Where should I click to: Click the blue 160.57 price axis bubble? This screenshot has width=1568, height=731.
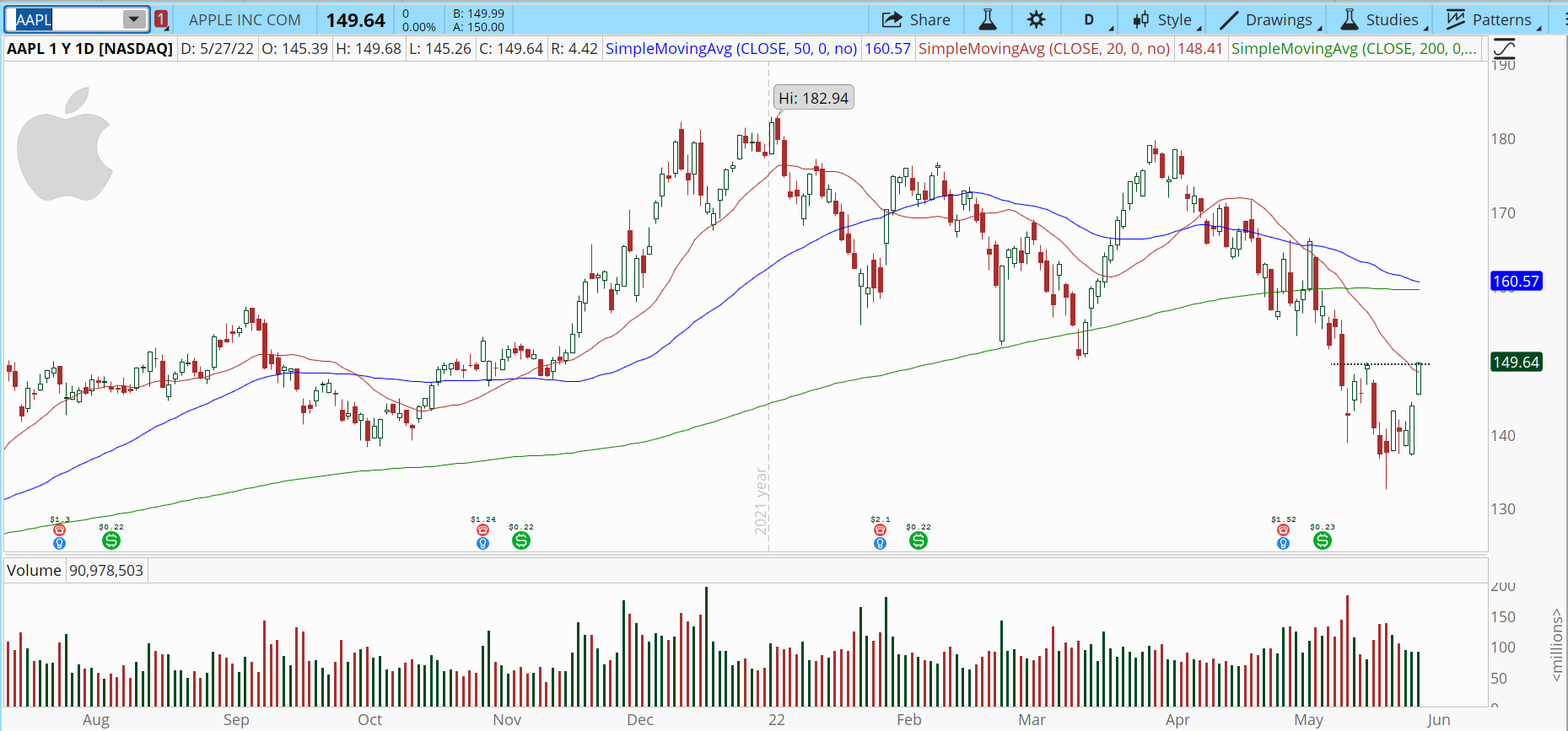(x=1517, y=282)
